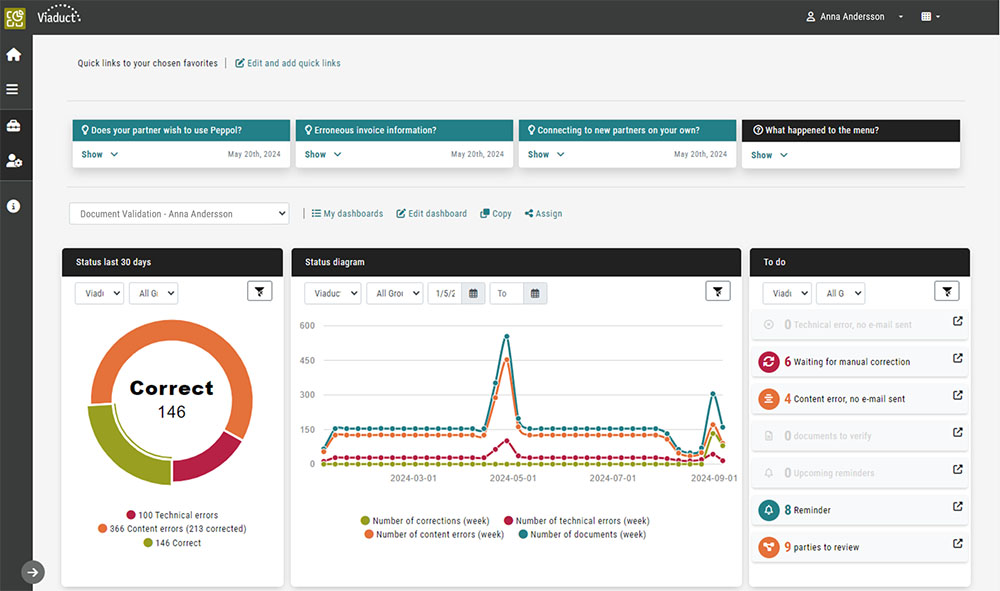
Task: Open the grid apps menu in header
Action: [930, 17]
